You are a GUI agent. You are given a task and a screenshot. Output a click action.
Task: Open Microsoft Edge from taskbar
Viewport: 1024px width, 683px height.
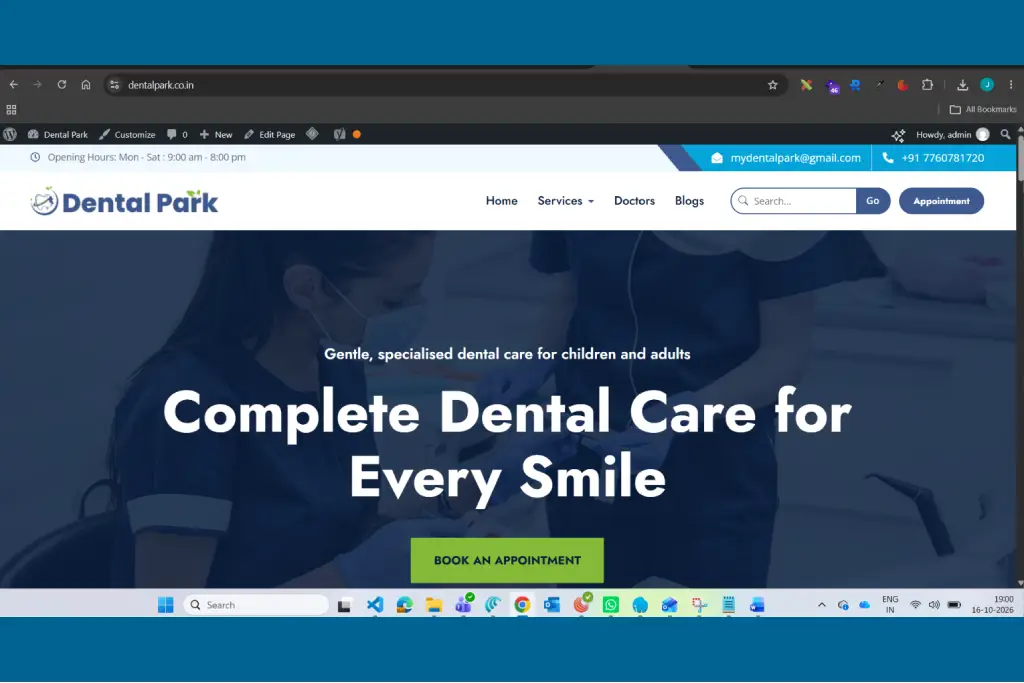tap(404, 605)
